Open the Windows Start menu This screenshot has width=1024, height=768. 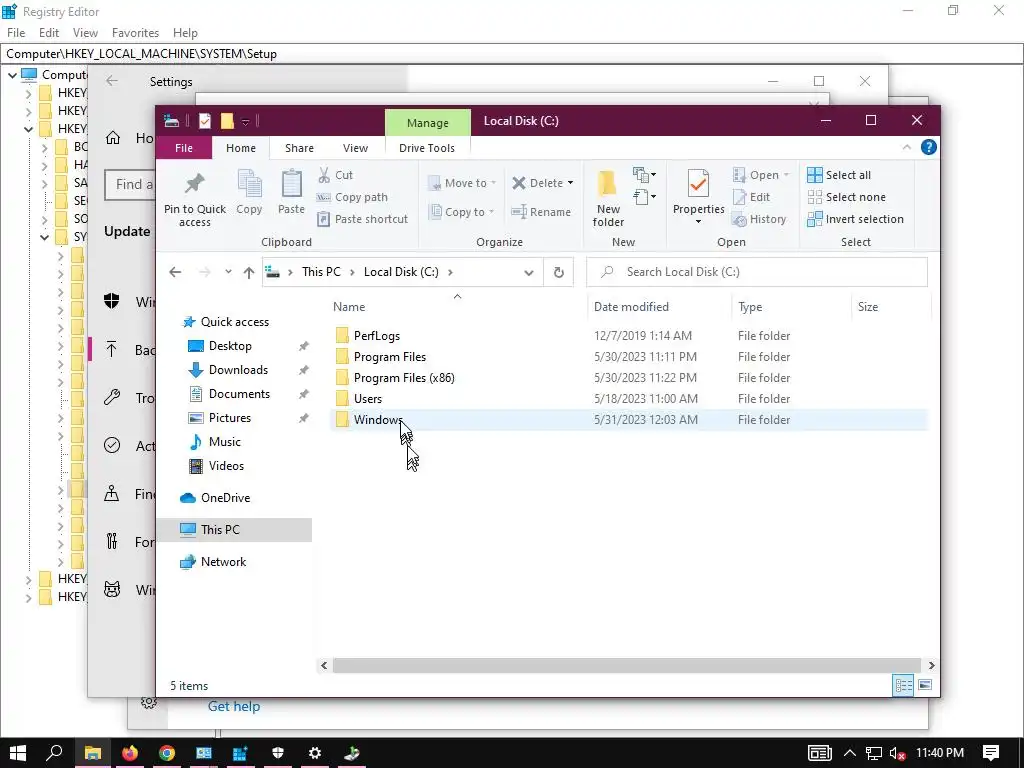coord(18,753)
